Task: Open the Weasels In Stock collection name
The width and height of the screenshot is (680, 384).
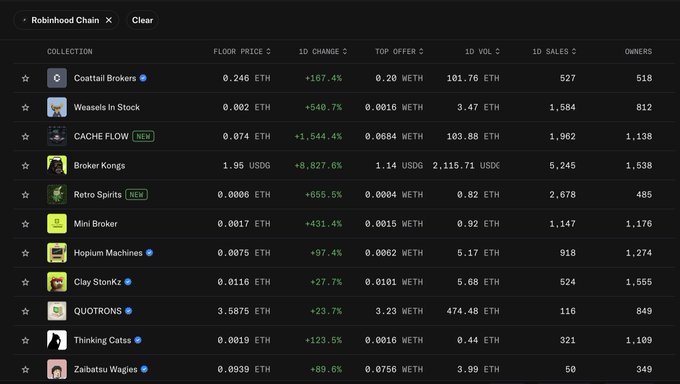Action: [x=107, y=107]
